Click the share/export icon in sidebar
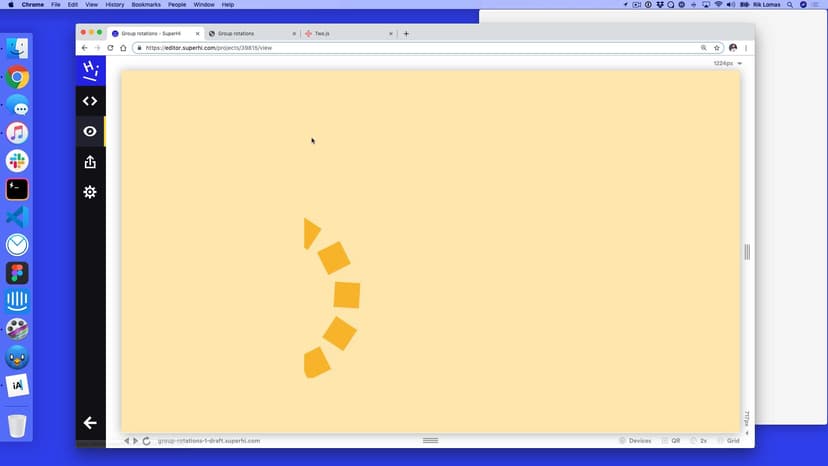The width and height of the screenshot is (828, 466). click(x=90, y=162)
